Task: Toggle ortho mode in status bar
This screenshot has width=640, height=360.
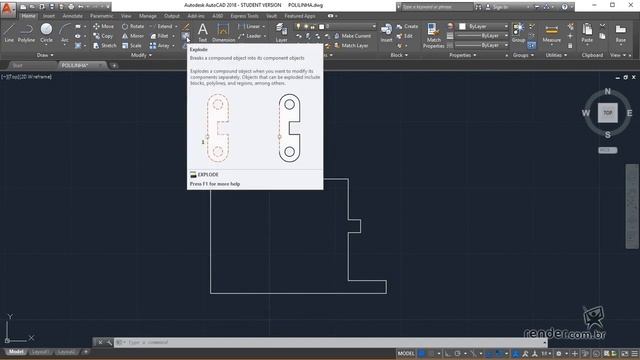Action: pyautogui.click(x=447, y=353)
